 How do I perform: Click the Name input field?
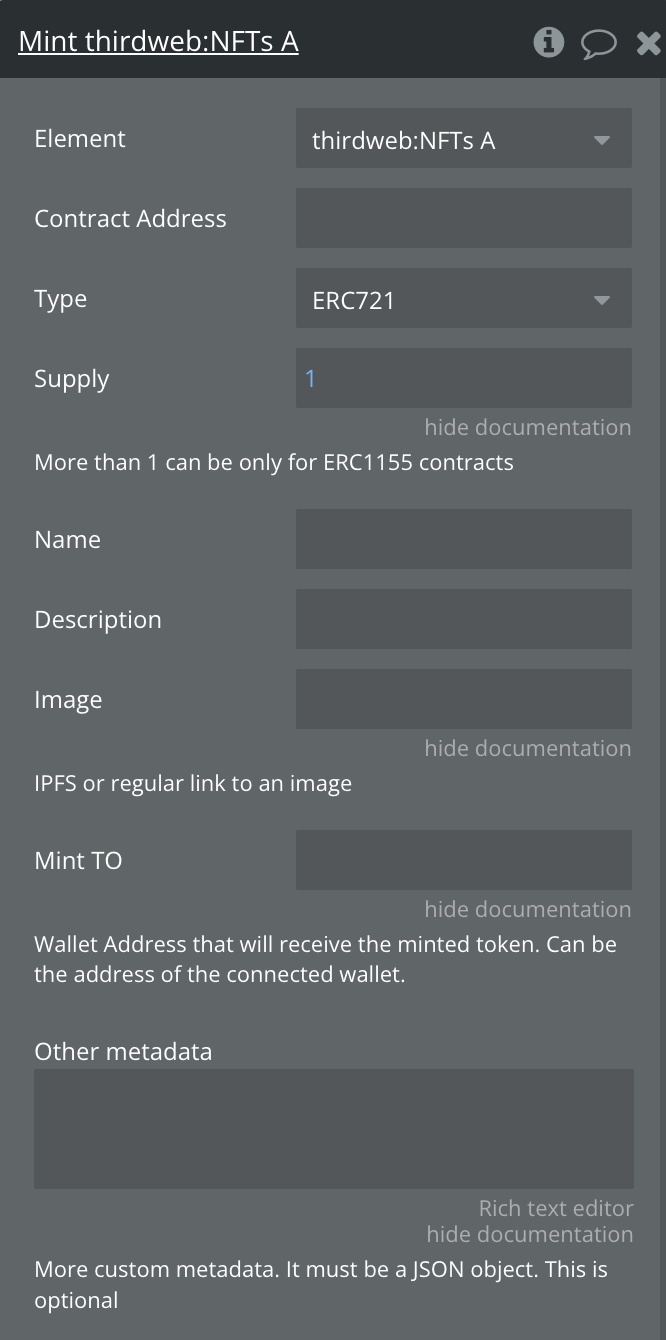click(x=463, y=539)
